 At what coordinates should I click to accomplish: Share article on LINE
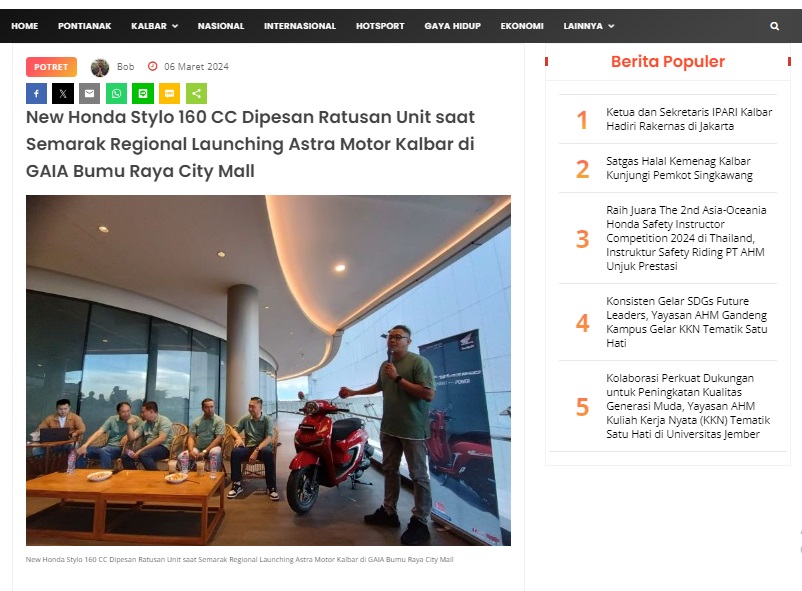point(143,94)
